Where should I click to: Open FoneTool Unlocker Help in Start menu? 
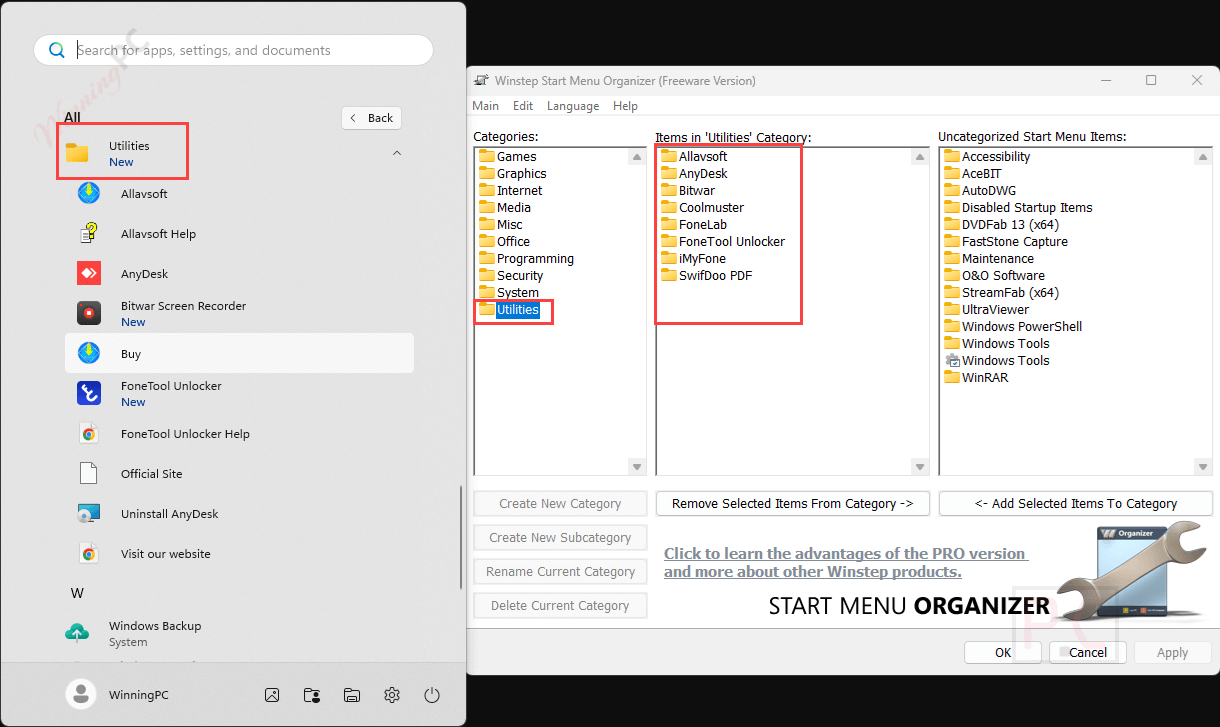(239, 434)
